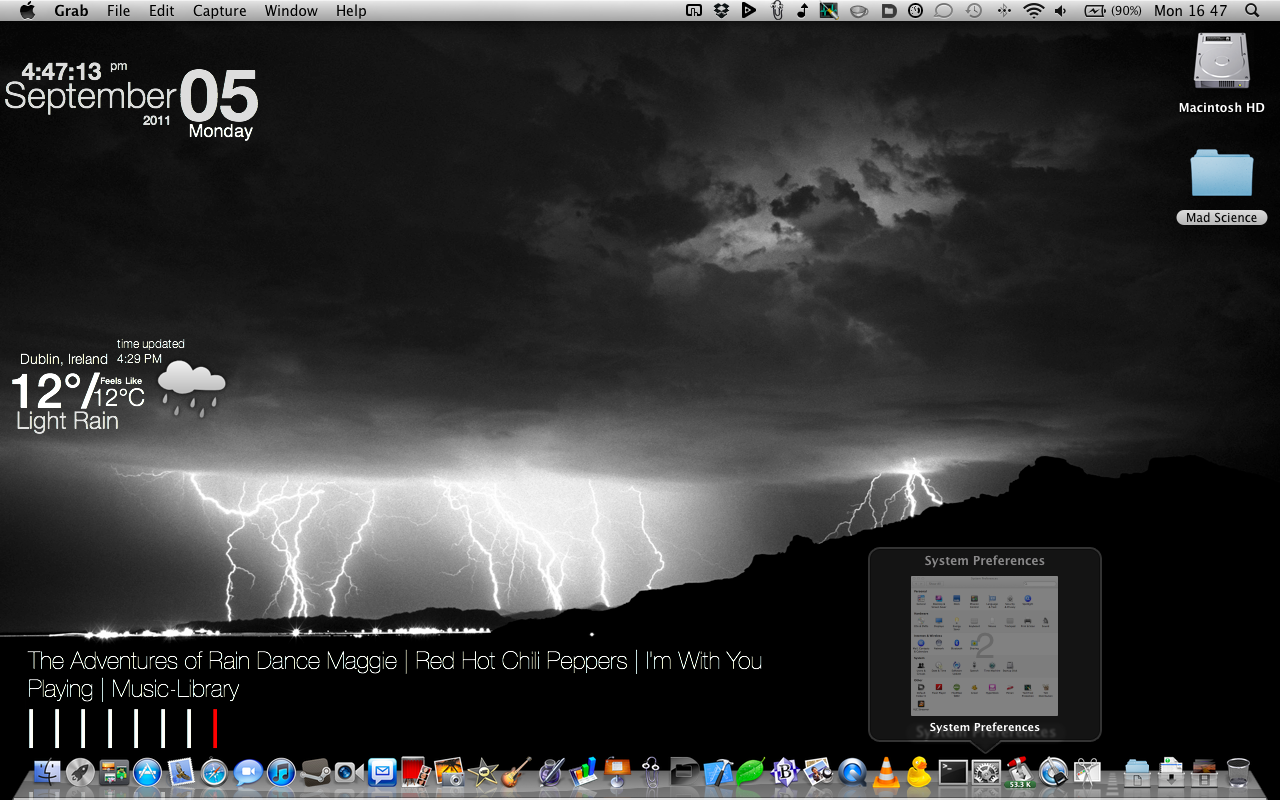Open Safari web browser

point(213,772)
